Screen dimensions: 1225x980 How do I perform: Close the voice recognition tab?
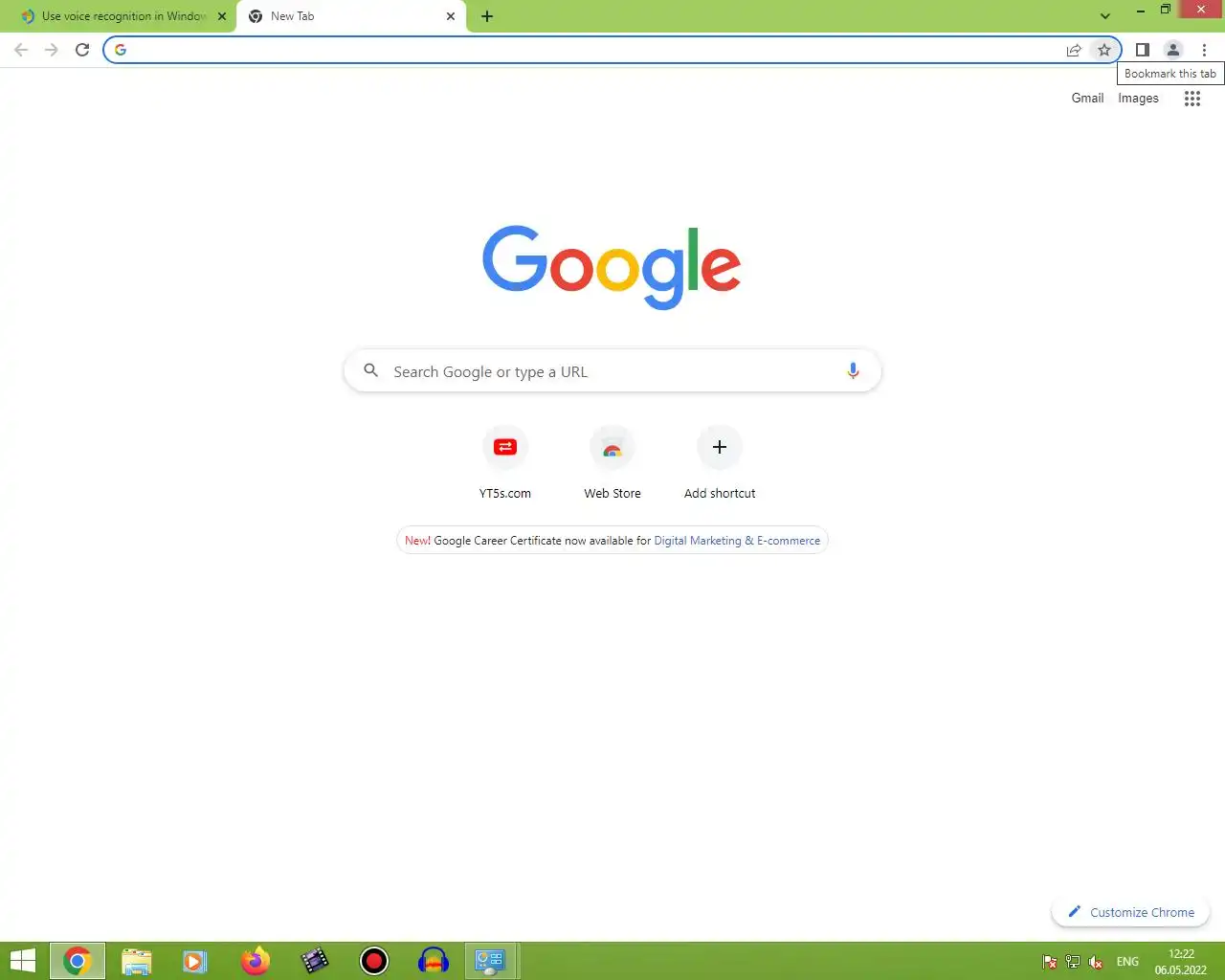point(222,16)
